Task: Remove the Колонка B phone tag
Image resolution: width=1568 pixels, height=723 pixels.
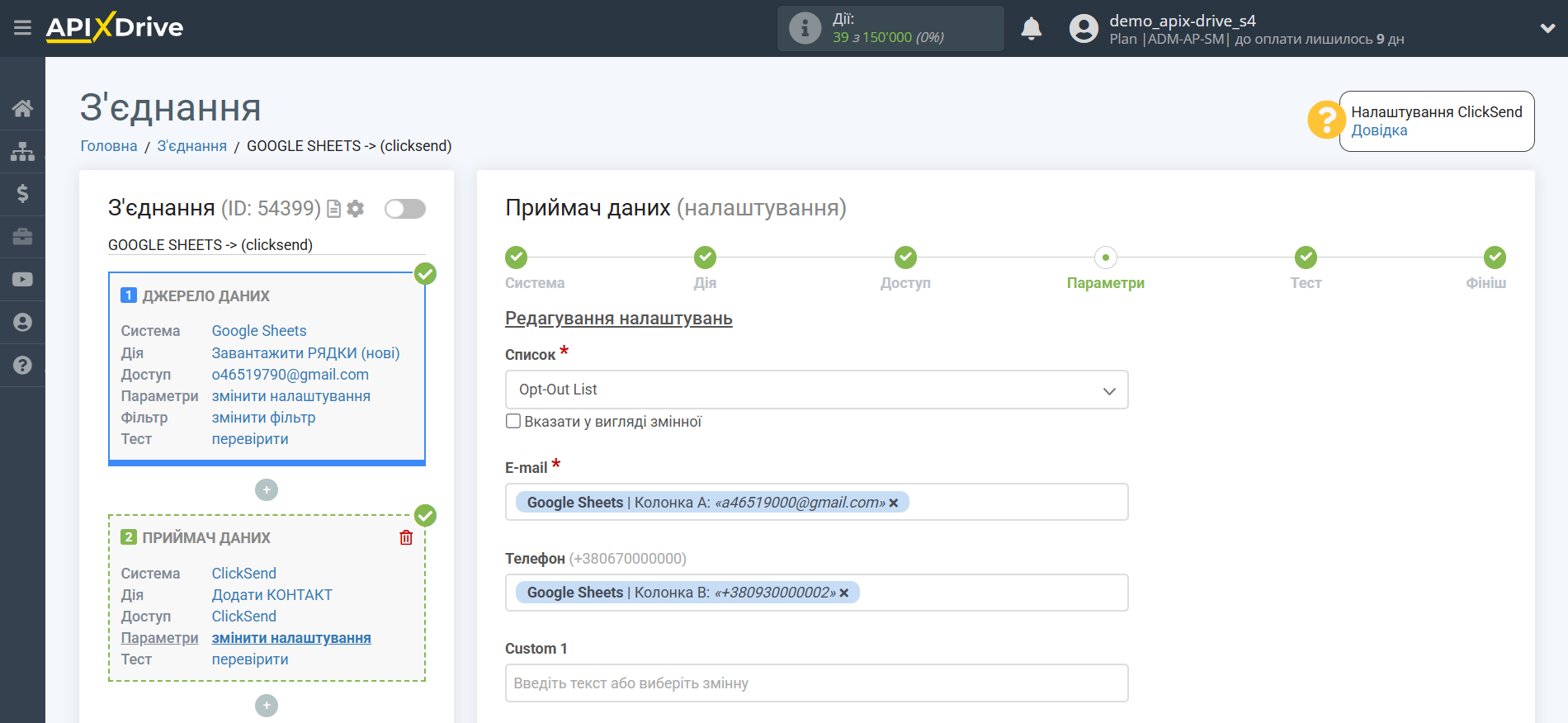Action: (844, 593)
